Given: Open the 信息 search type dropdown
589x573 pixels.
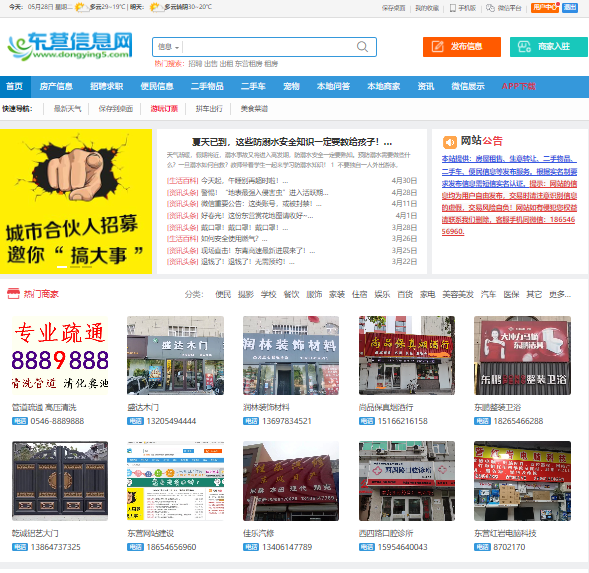Looking at the screenshot, I should coord(168,47).
